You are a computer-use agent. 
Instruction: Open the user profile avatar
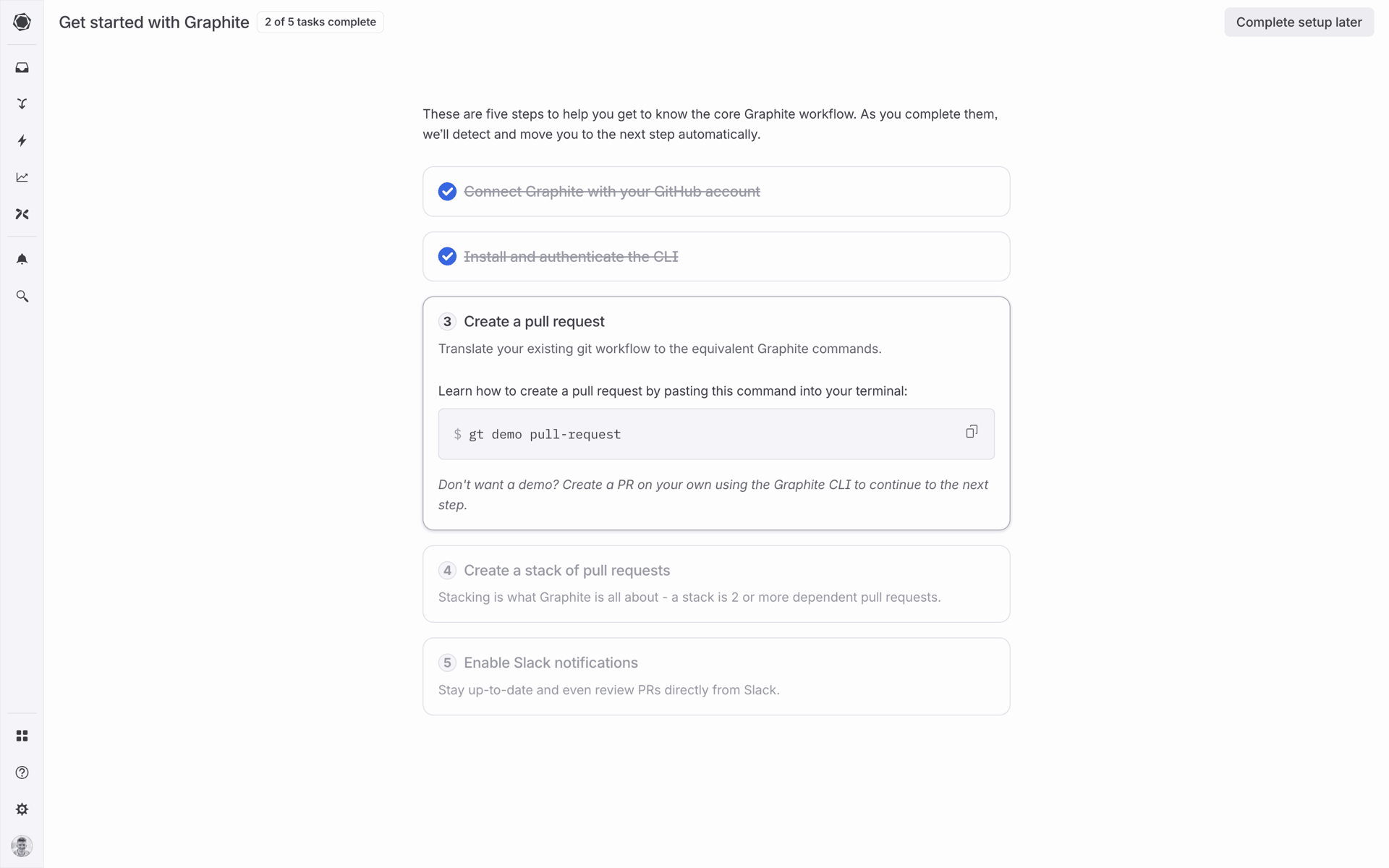pyautogui.click(x=22, y=846)
